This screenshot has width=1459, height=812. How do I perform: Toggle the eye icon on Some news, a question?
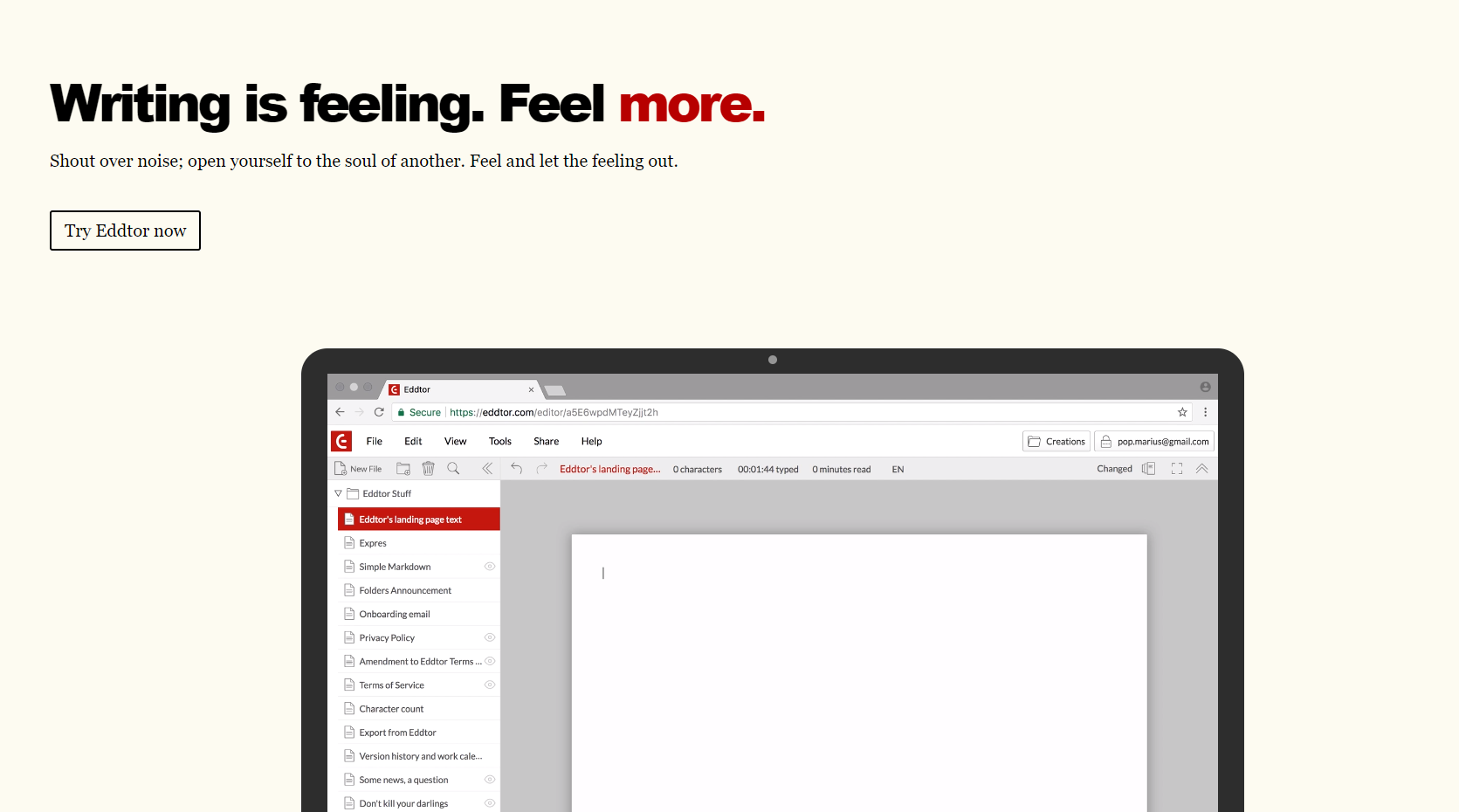[490, 780]
